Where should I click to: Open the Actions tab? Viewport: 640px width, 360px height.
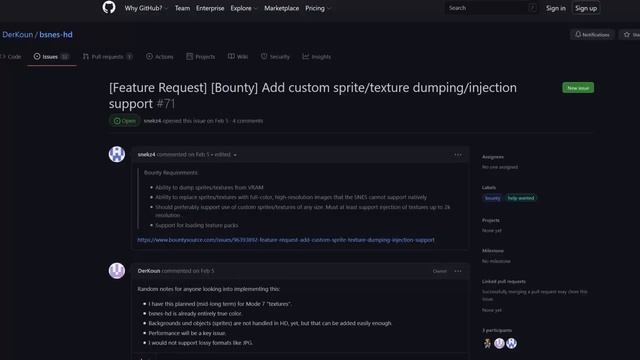click(x=160, y=57)
